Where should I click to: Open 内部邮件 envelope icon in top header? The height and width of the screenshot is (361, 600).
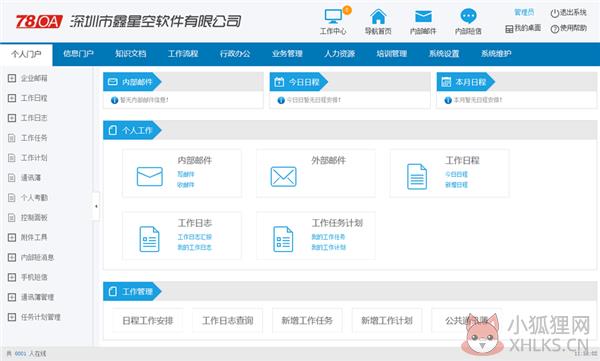point(423,16)
